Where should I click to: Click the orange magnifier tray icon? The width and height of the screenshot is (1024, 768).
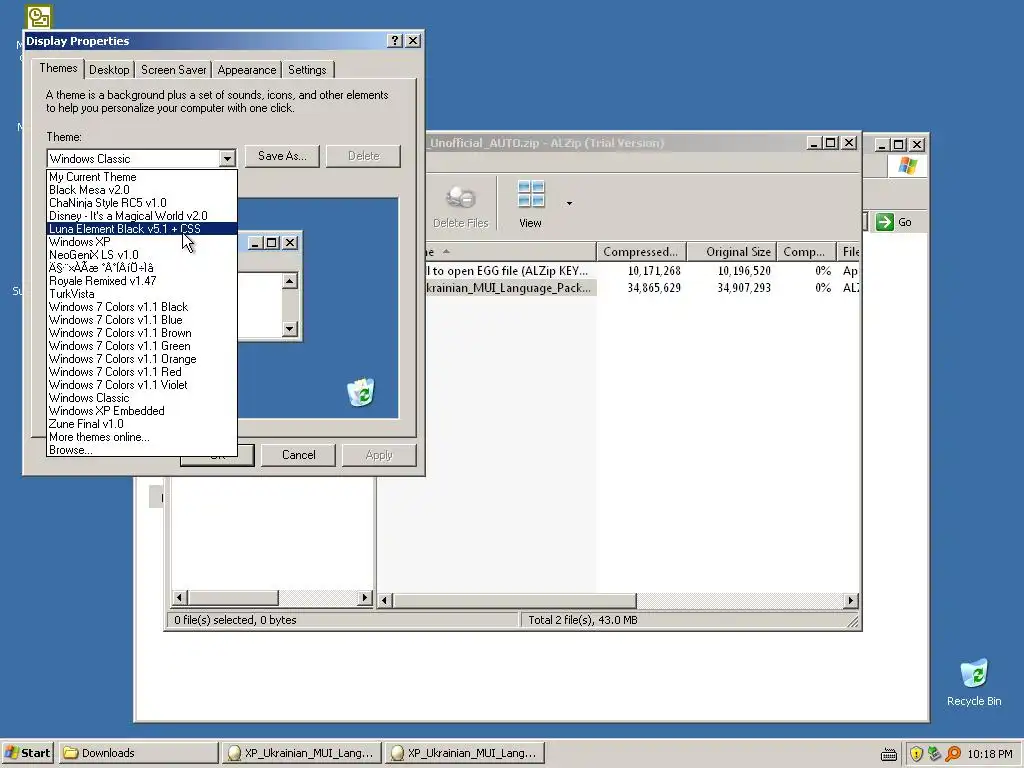[953, 754]
